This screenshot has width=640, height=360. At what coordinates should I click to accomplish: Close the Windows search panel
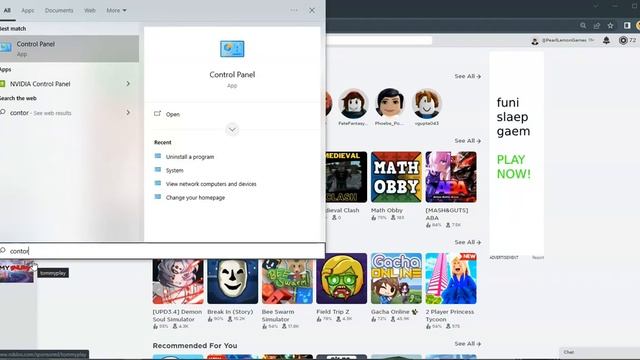click(x=312, y=11)
